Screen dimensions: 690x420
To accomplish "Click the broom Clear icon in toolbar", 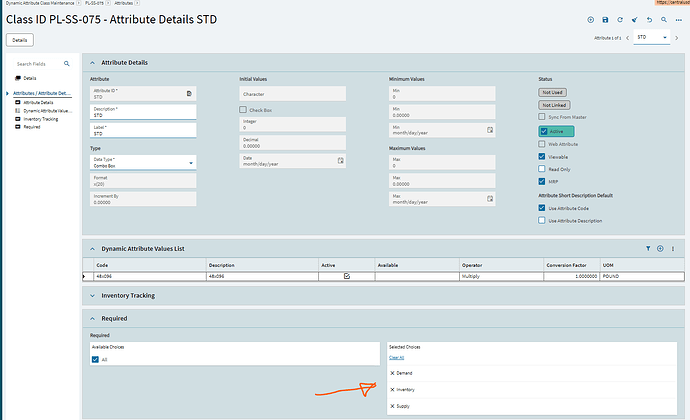I will (x=635, y=20).
